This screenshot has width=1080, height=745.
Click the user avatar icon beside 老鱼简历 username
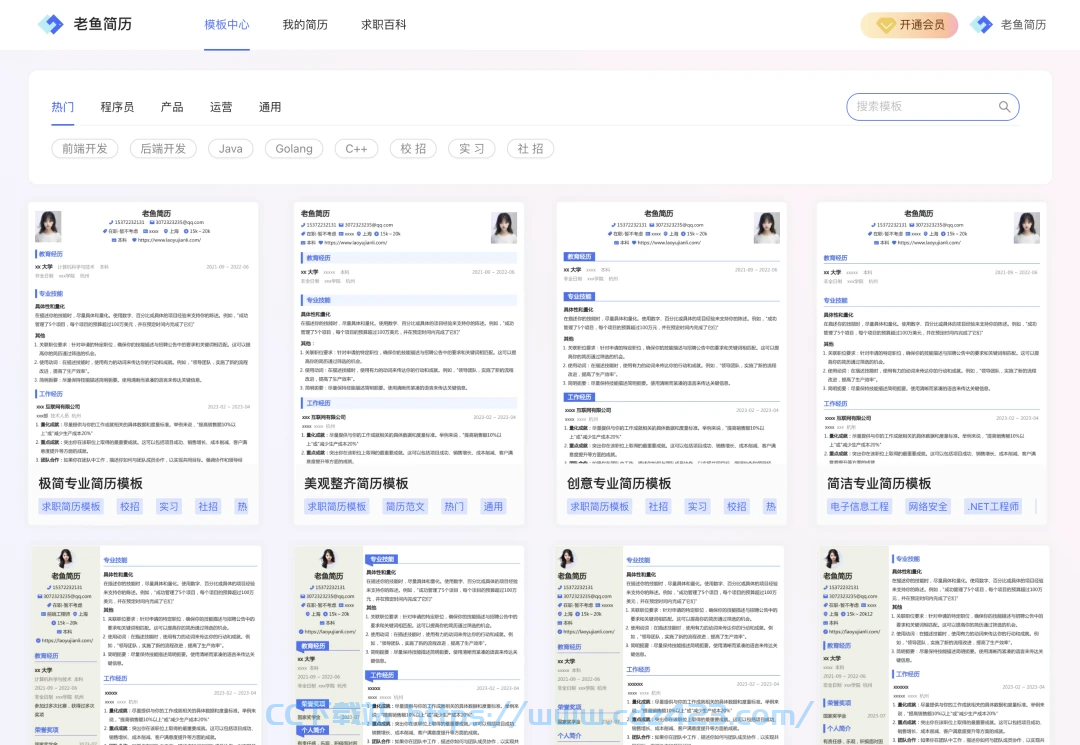(981, 25)
